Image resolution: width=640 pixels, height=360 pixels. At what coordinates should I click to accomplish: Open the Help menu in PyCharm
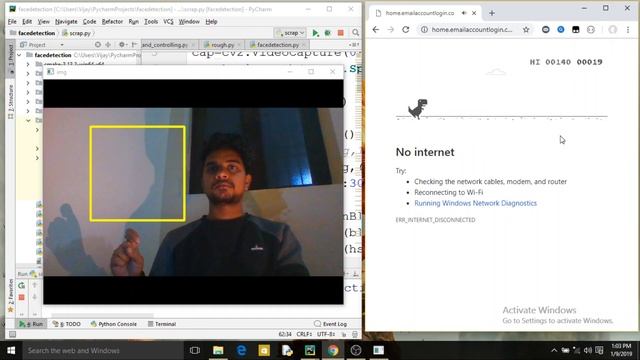pyautogui.click(x=211, y=22)
